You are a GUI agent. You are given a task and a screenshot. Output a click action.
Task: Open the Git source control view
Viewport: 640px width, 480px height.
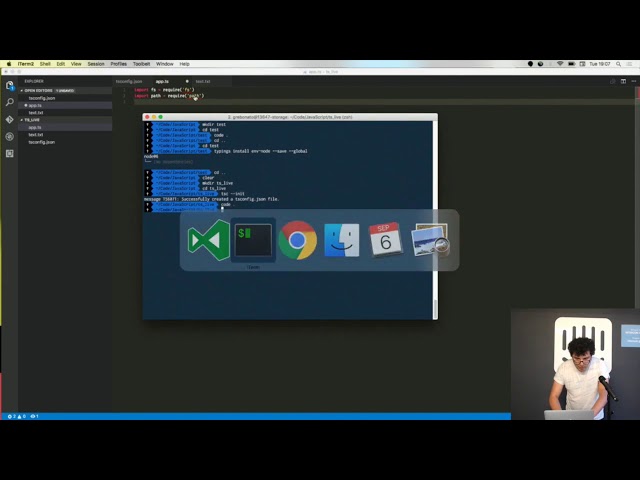[x=10, y=120]
